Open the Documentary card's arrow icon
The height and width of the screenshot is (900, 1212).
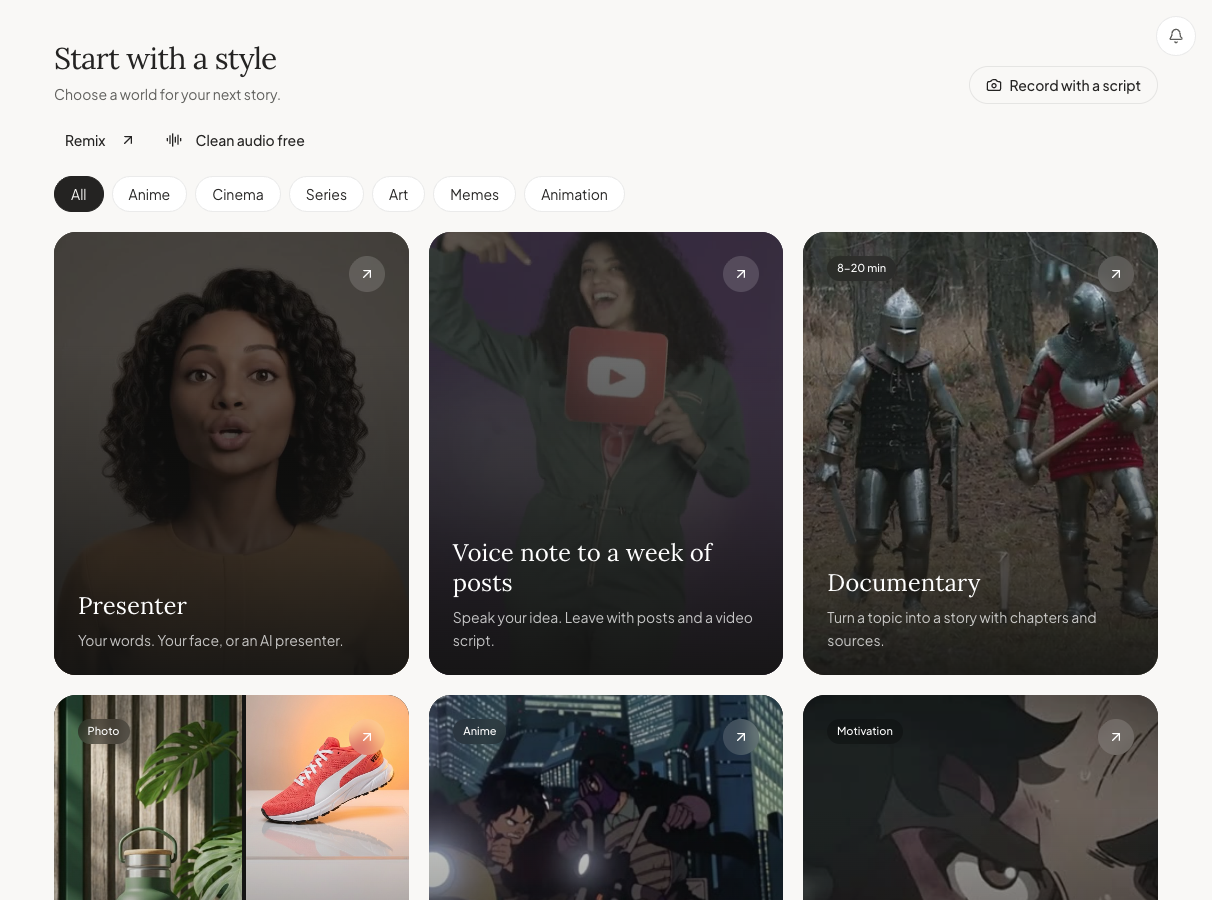(x=1116, y=274)
